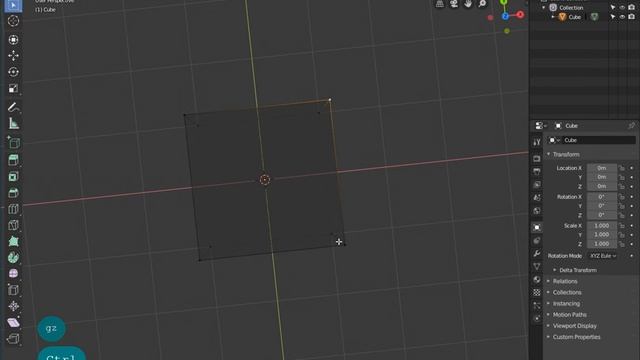Screen dimensions: 640x360
Task: Open the Tool settings properties tab
Action: coord(537,142)
